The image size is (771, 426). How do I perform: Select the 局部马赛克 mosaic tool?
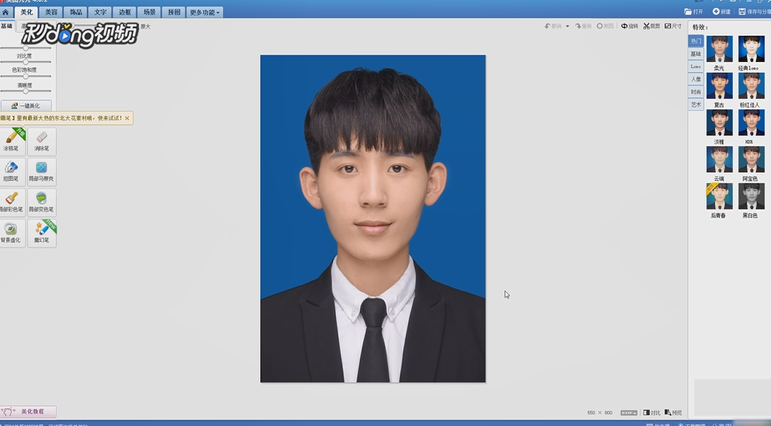click(42, 172)
